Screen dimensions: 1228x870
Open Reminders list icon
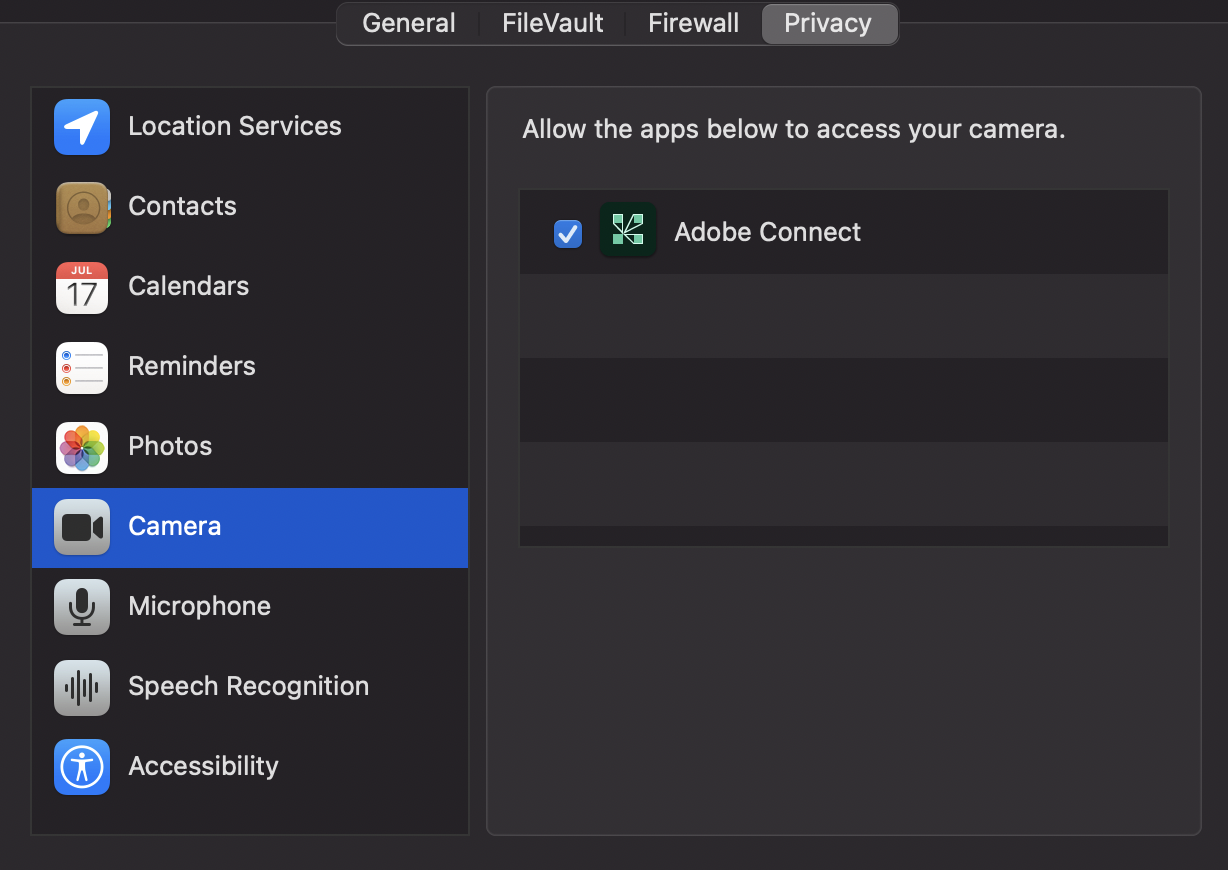(x=82, y=367)
